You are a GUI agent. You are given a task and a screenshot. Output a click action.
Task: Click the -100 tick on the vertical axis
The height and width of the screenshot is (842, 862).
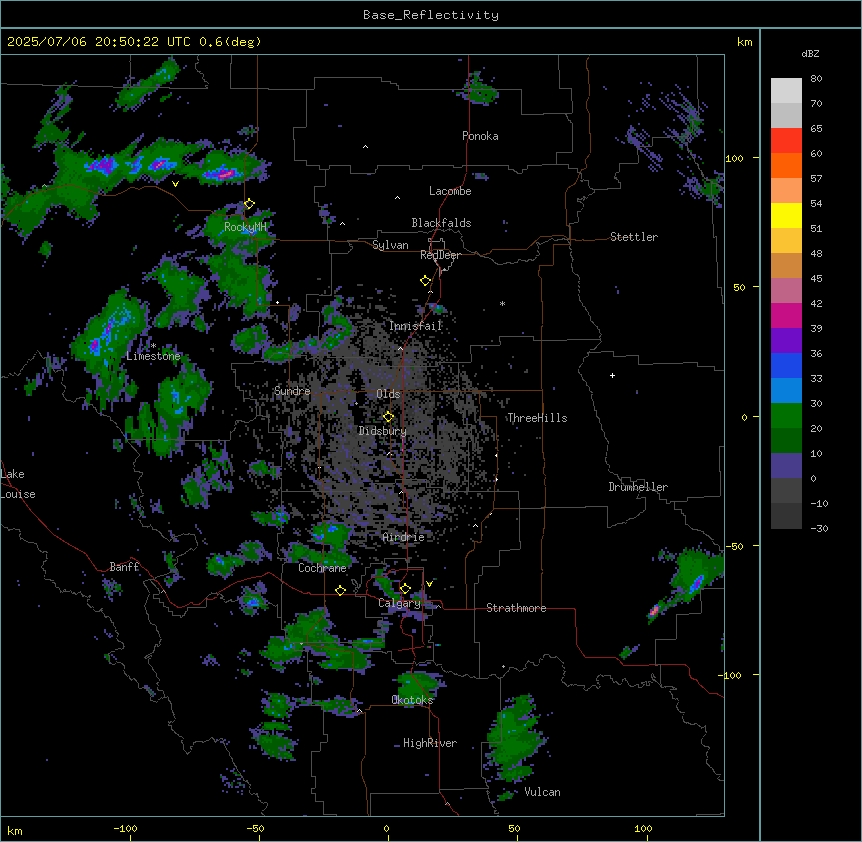click(732, 675)
